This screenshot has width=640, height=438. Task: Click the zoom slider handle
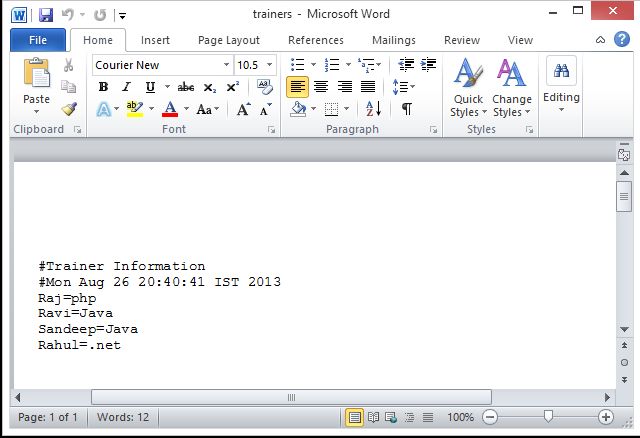[548, 416]
